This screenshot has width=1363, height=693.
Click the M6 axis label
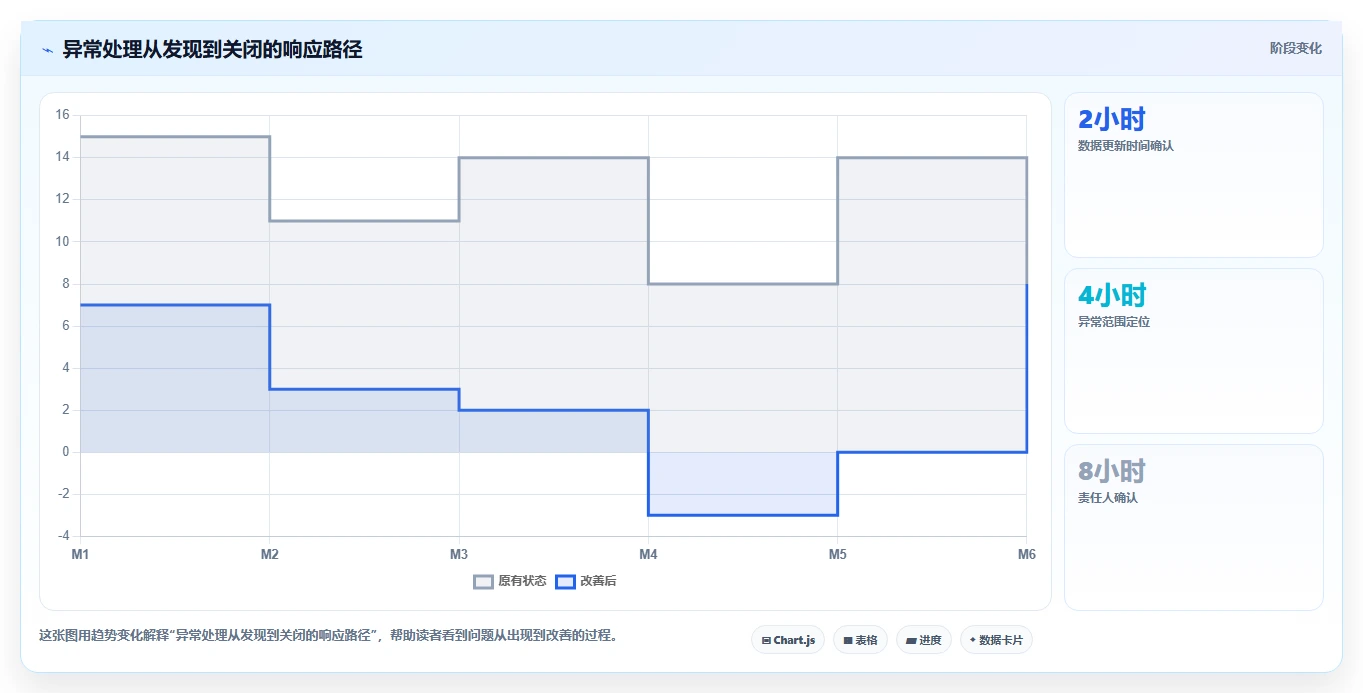tap(1026, 553)
